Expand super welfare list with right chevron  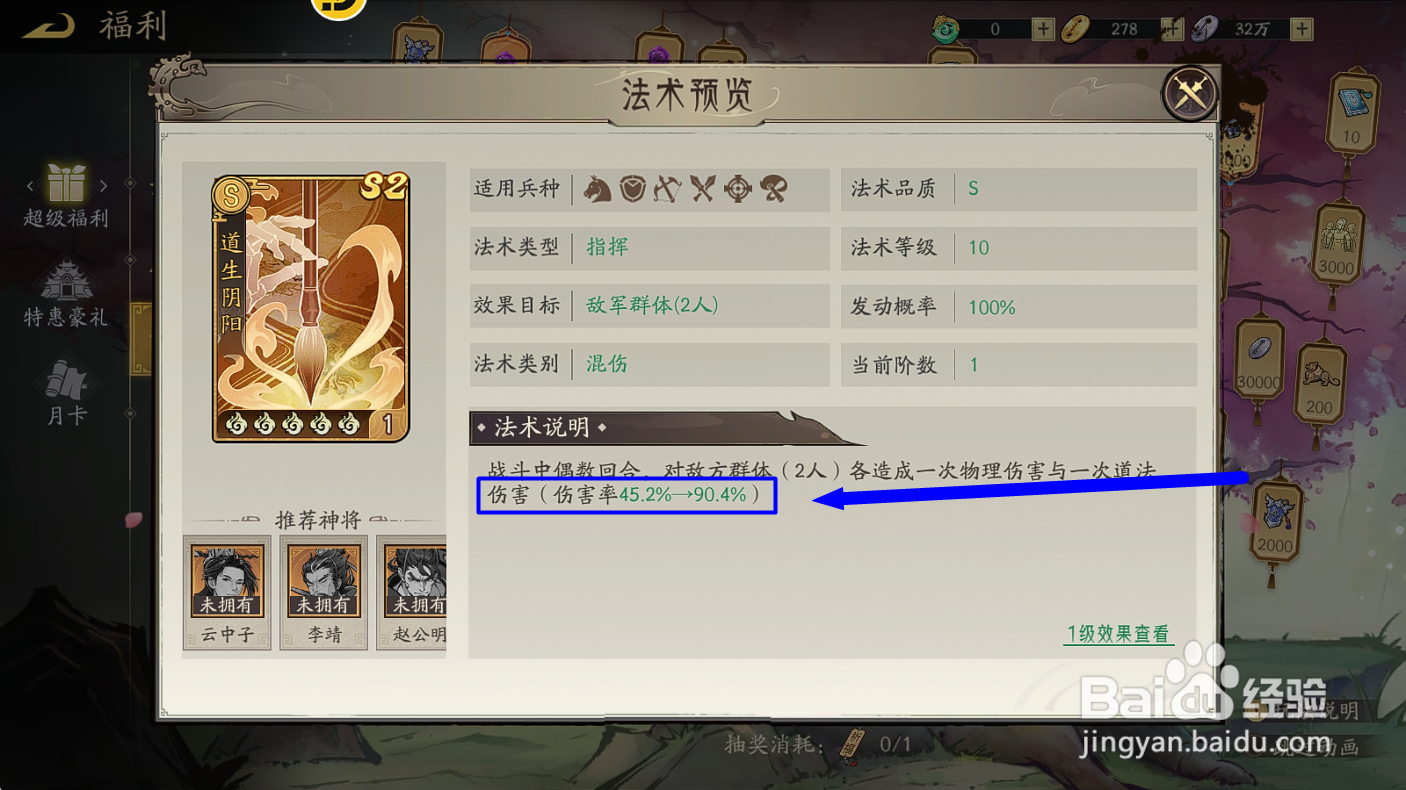(x=103, y=185)
